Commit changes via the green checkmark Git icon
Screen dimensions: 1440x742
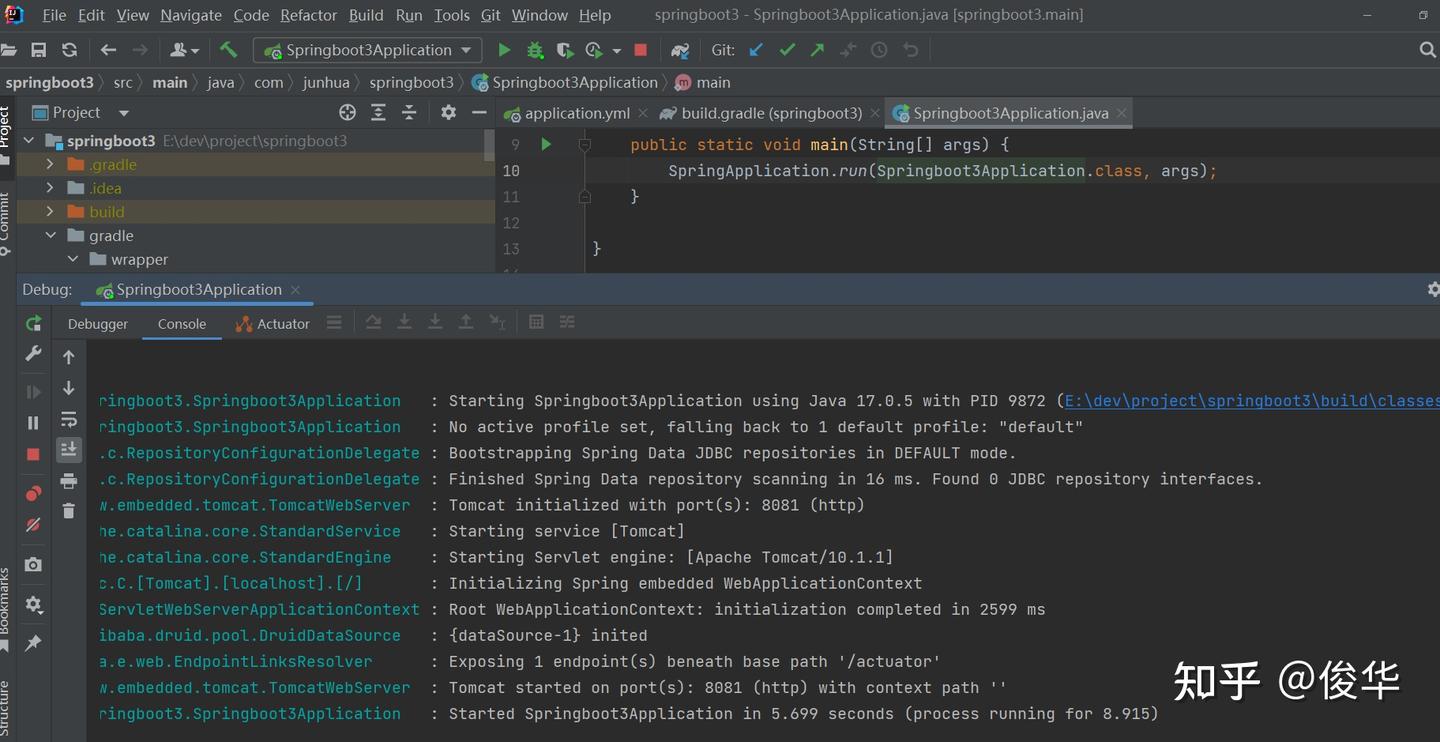click(x=787, y=50)
